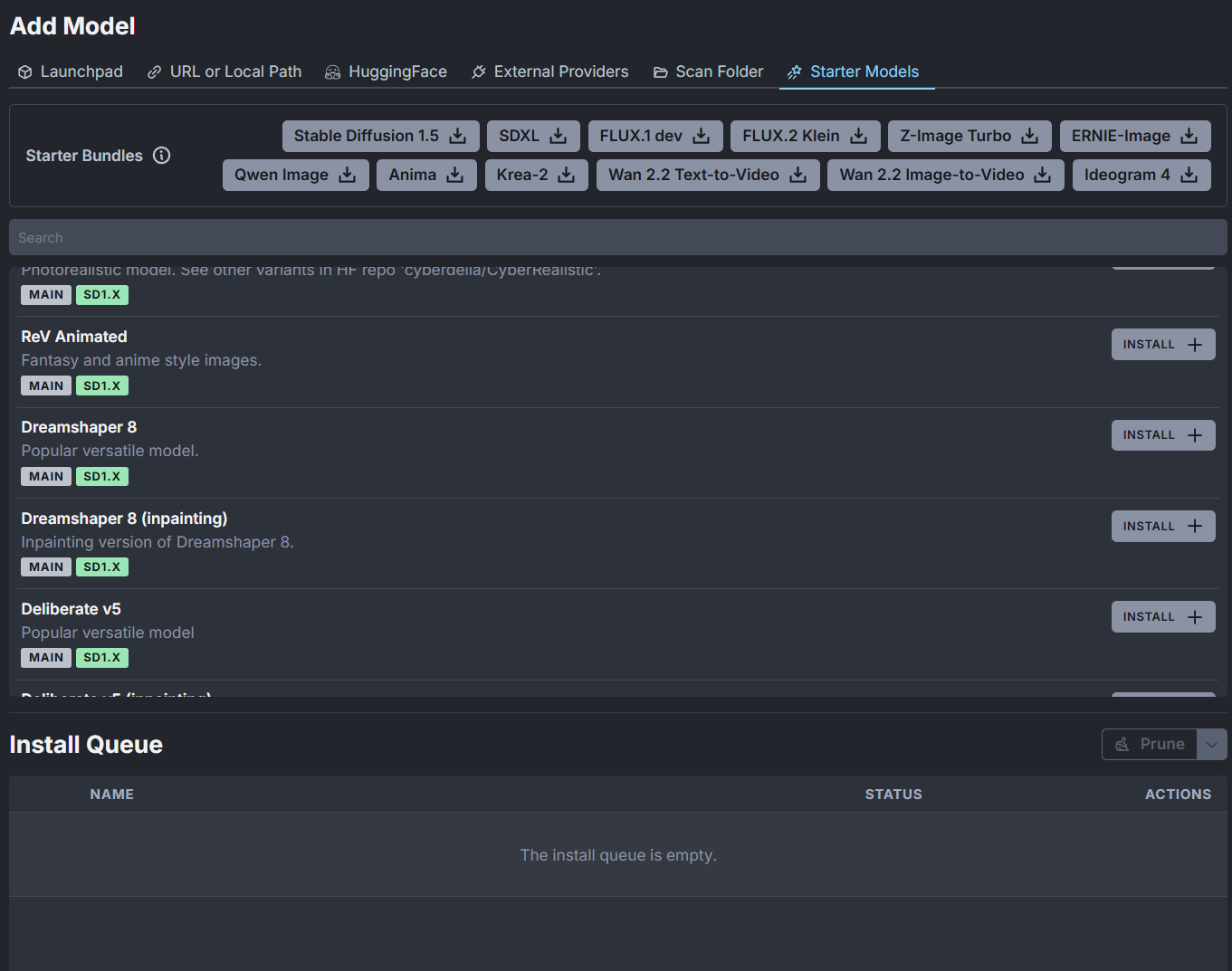Image resolution: width=1232 pixels, height=971 pixels.
Task: Show Starter Bundles info icon
Action: [x=162, y=155]
